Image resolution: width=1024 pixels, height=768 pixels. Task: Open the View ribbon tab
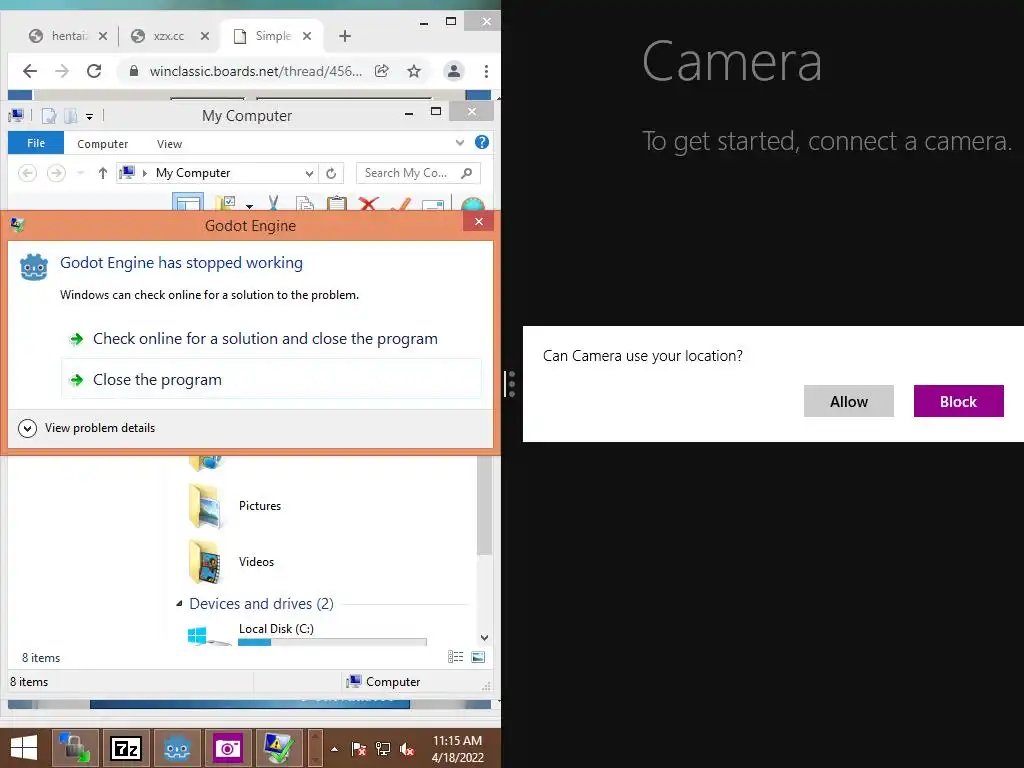point(169,144)
